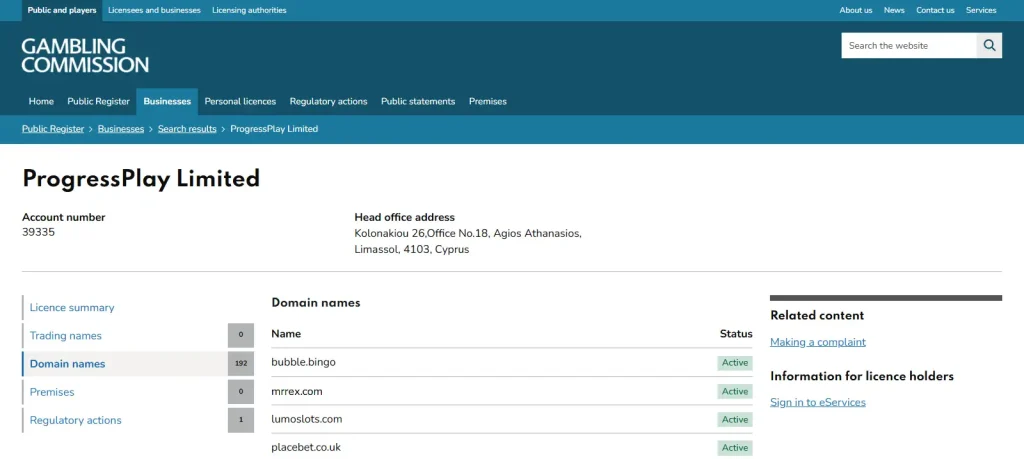This screenshot has height=459, width=1024.
Task: Open Licensees and businesses section
Action: point(154,10)
